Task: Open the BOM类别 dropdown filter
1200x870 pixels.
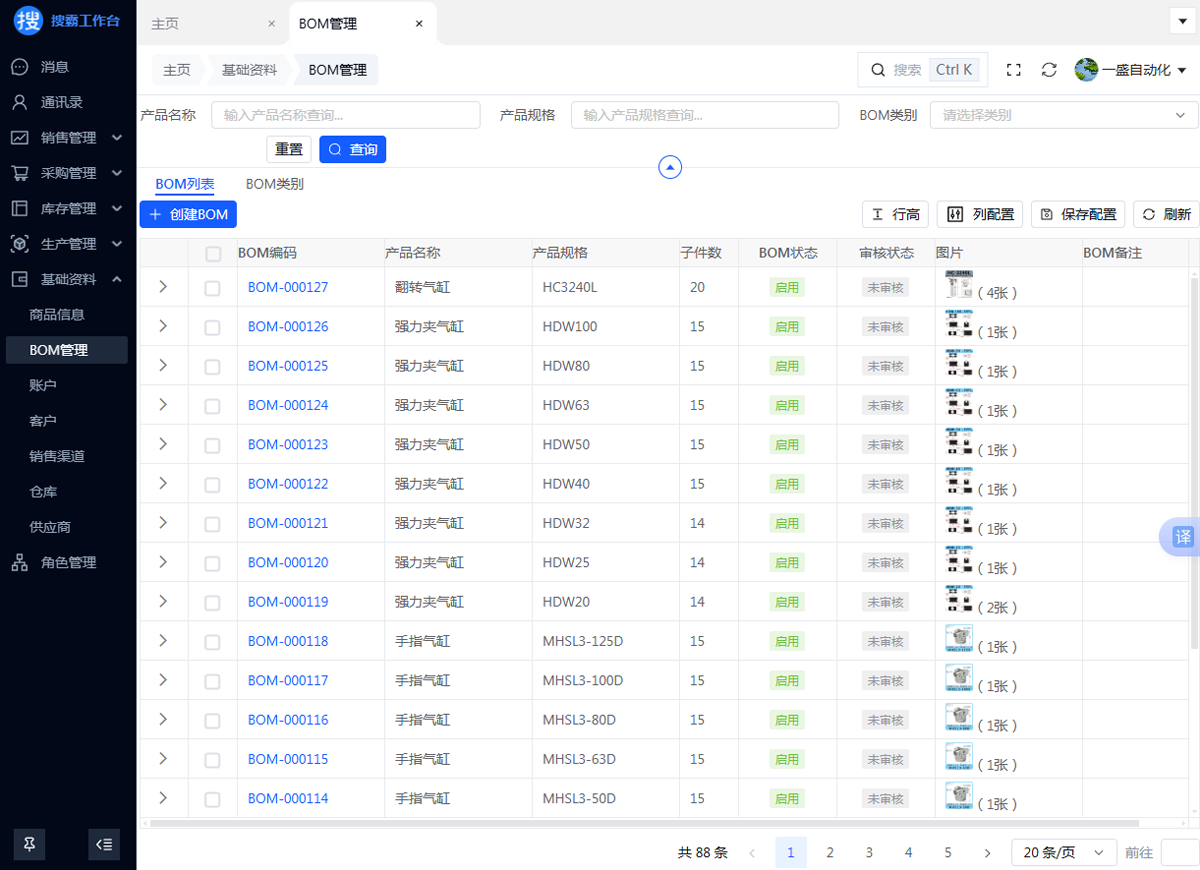Action: pos(1063,115)
